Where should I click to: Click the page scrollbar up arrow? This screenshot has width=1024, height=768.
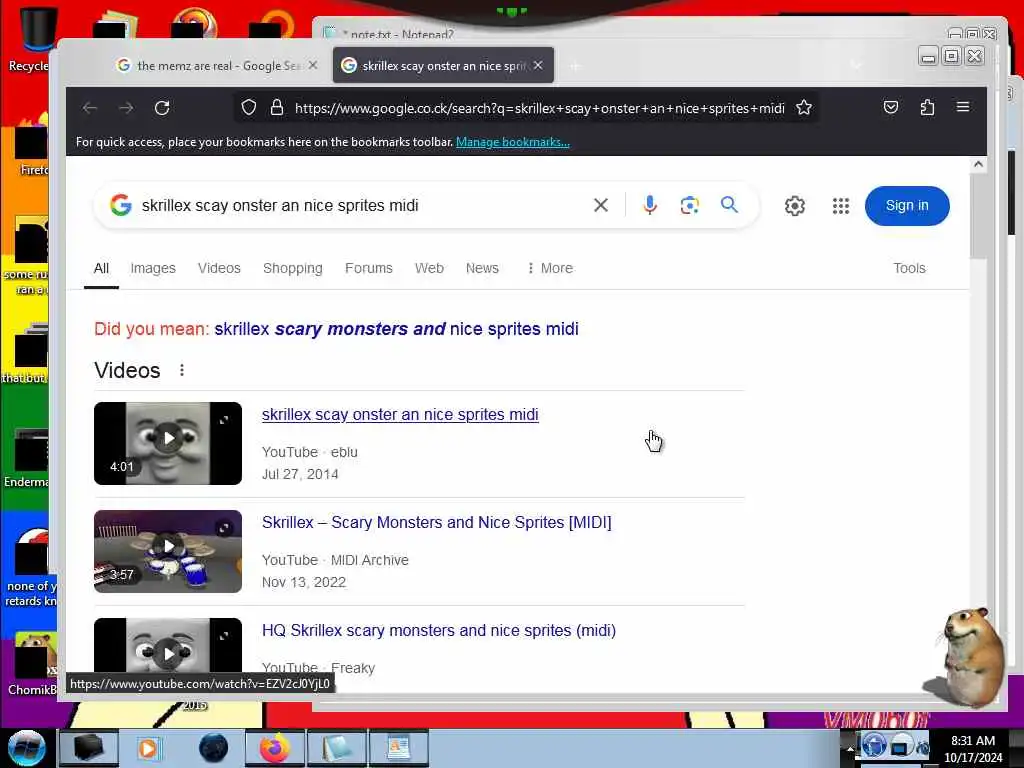tap(978, 165)
